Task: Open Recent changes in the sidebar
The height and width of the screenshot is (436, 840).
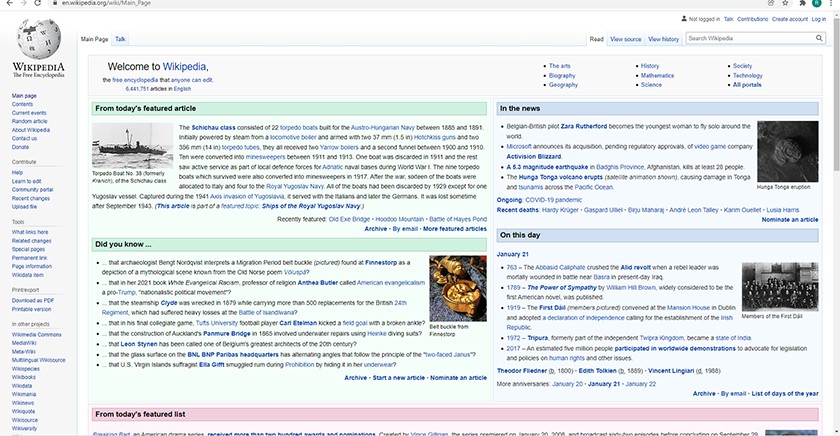Action: 31,198
